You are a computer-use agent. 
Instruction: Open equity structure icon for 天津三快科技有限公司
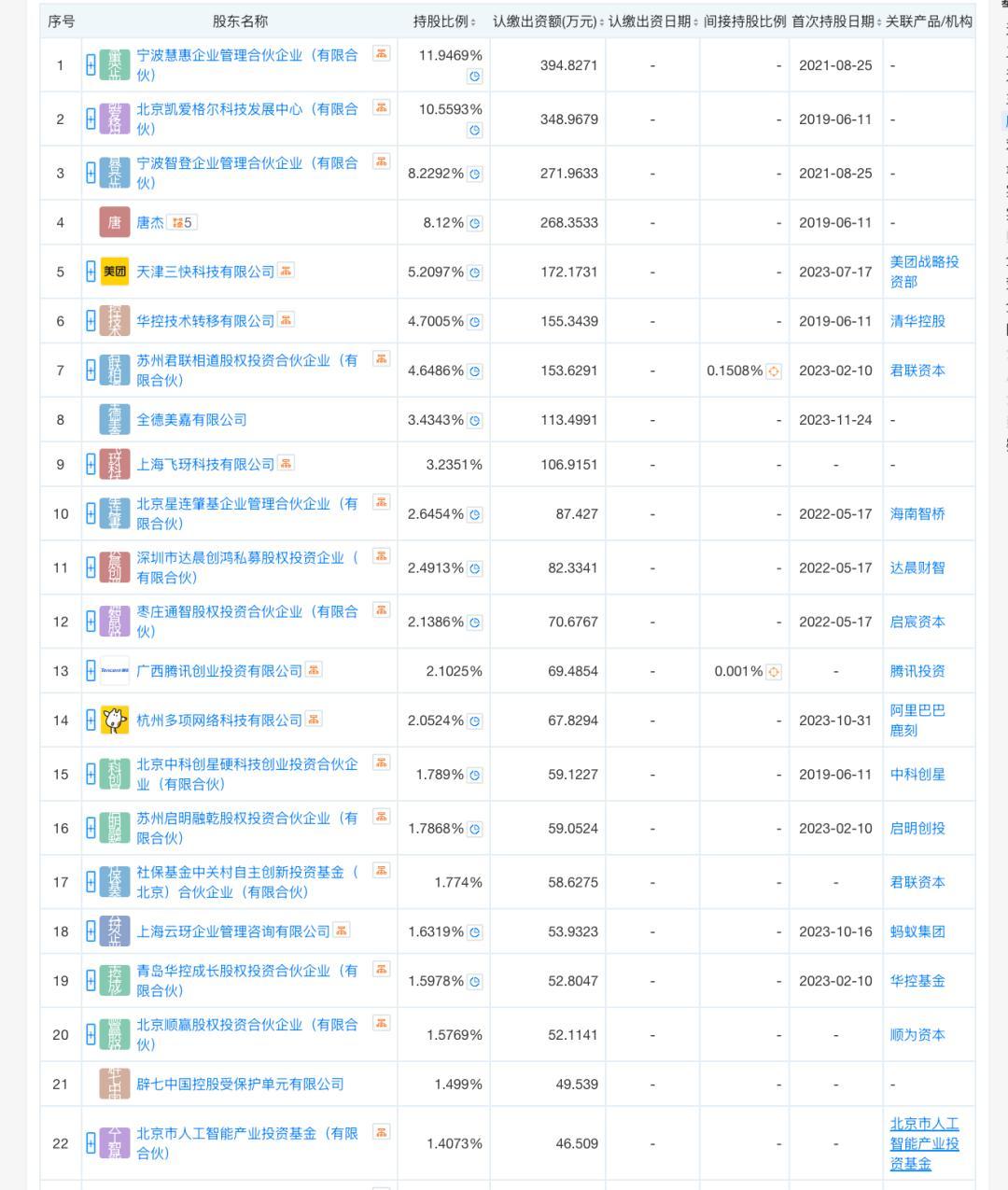click(x=287, y=271)
